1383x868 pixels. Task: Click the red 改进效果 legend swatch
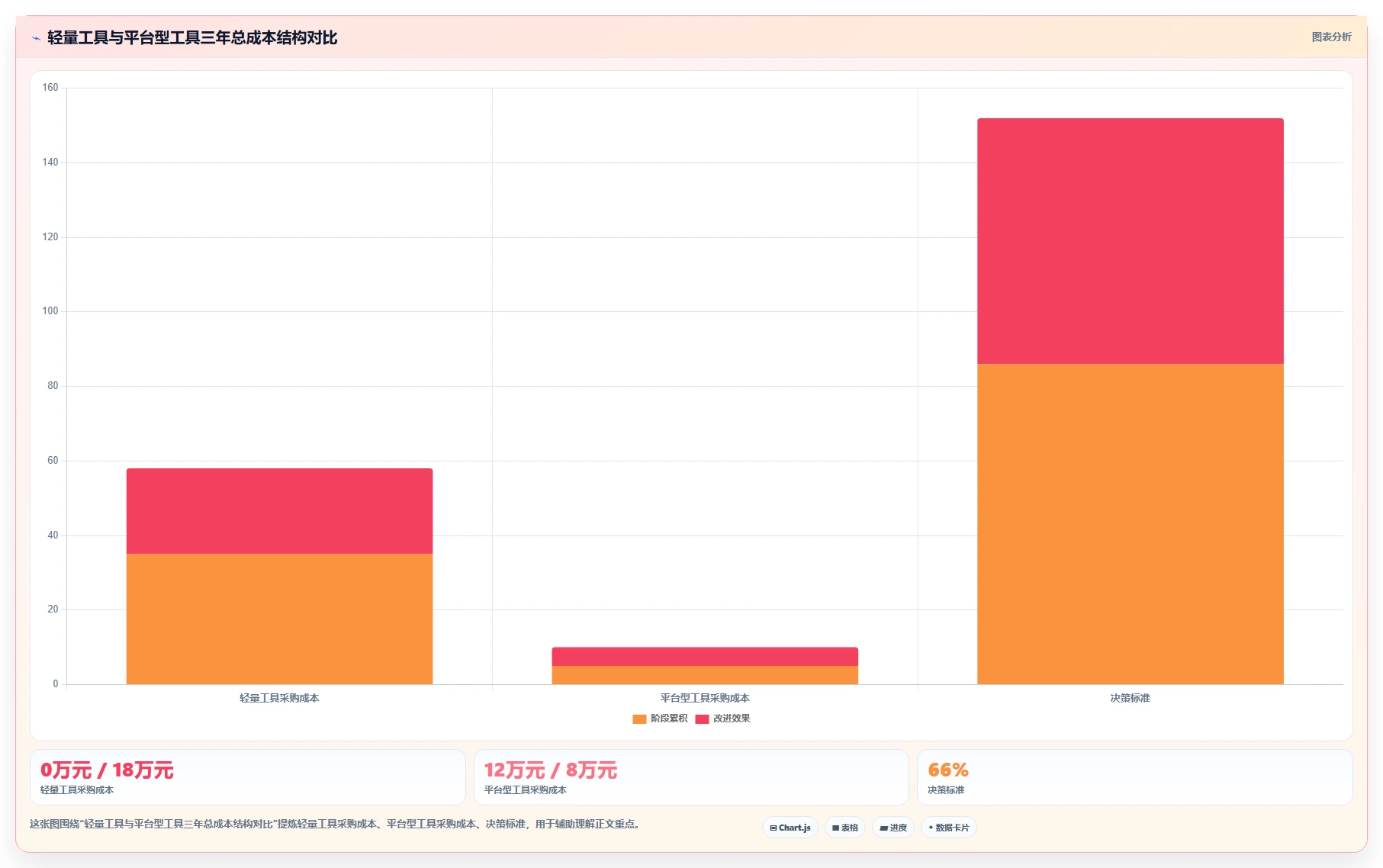pos(702,719)
